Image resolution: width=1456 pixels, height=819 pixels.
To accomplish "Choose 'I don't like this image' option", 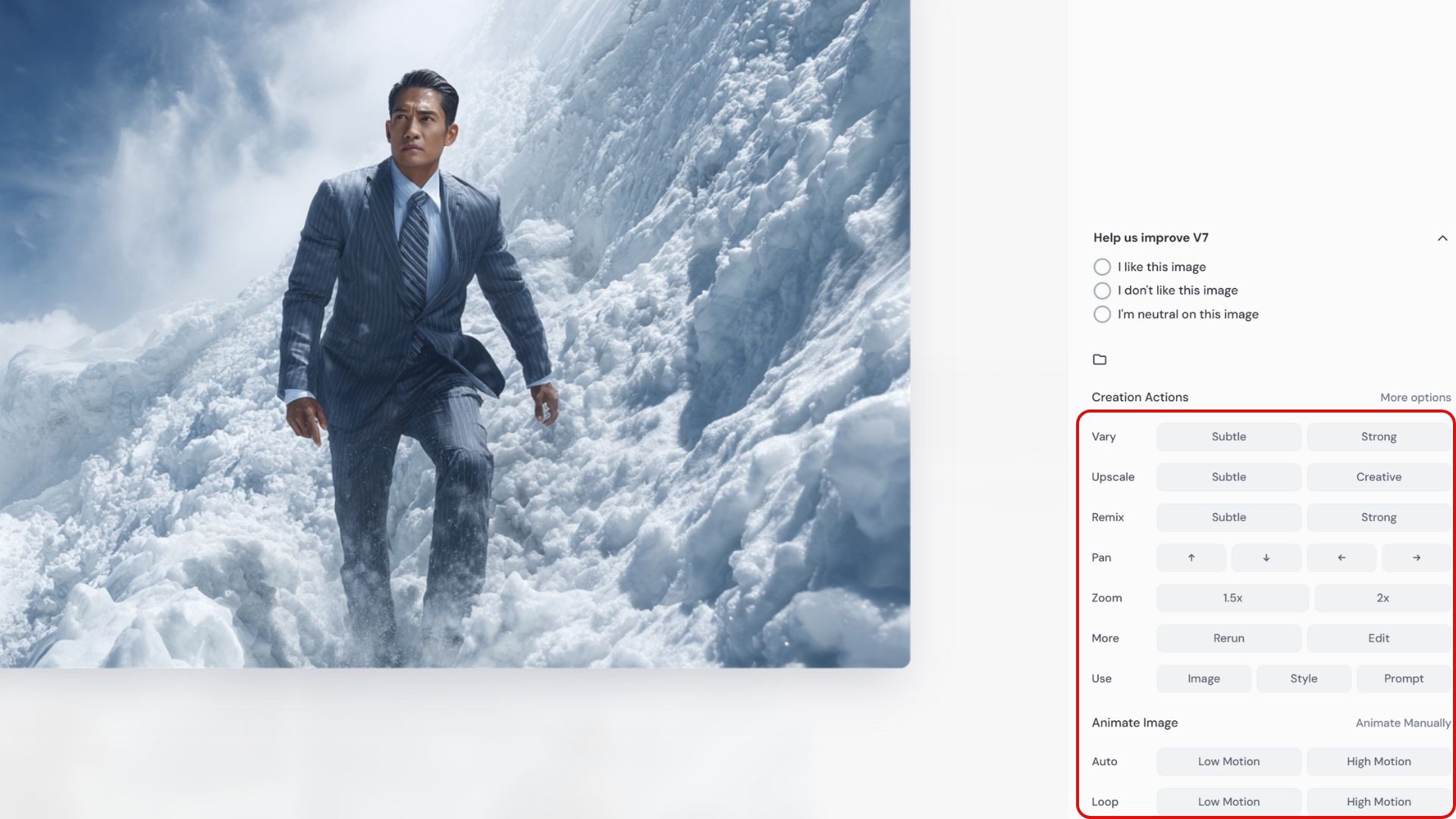I will (1102, 290).
